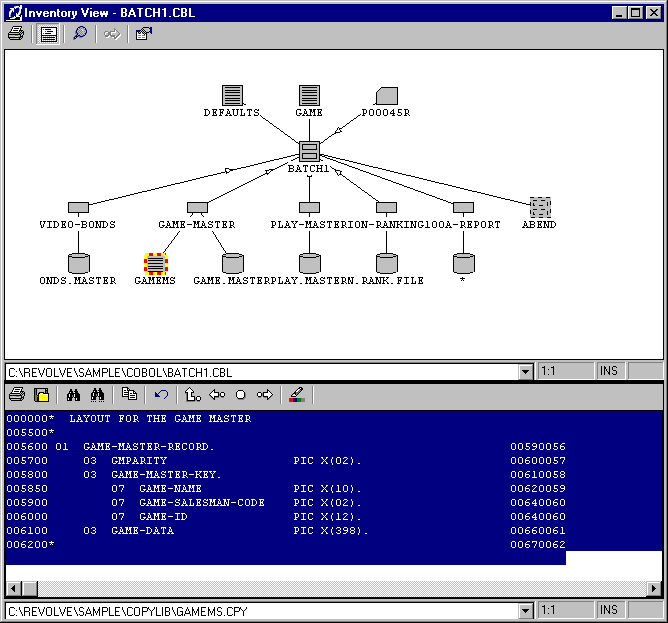The image size is (668, 623).
Task: Click the horizontal scrollbar right arrow
Action: click(653, 588)
